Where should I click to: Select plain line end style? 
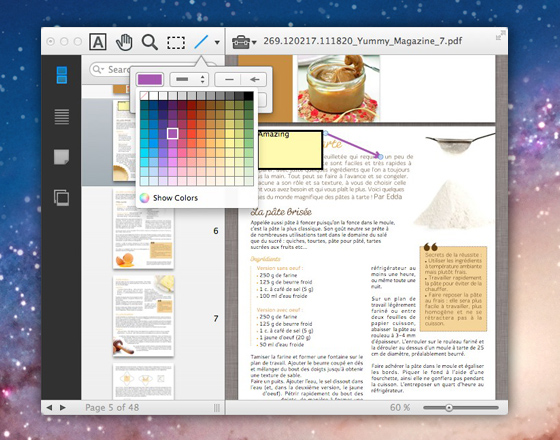tap(229, 79)
